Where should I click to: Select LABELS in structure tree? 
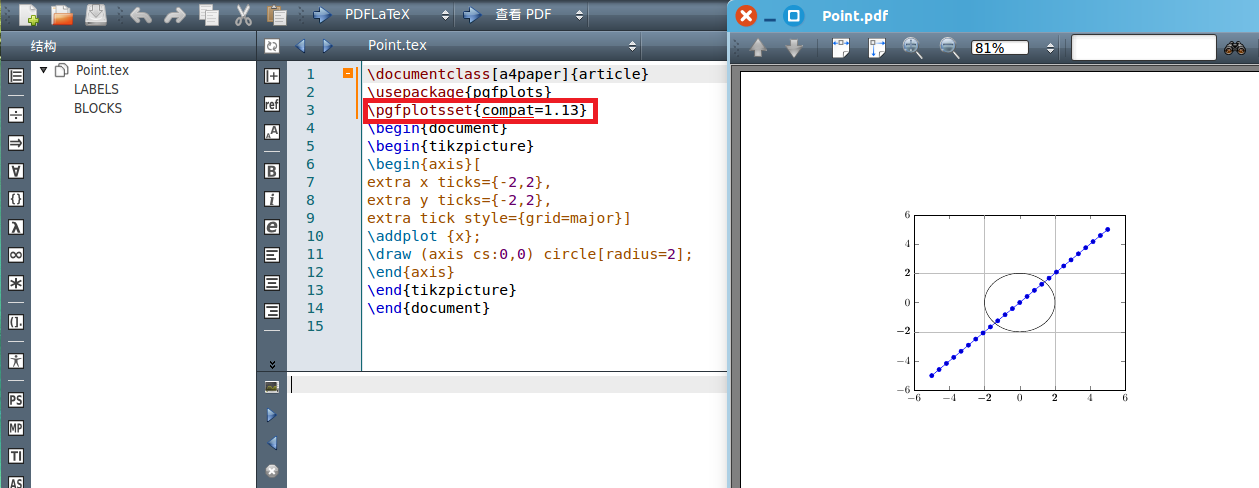(x=96, y=89)
